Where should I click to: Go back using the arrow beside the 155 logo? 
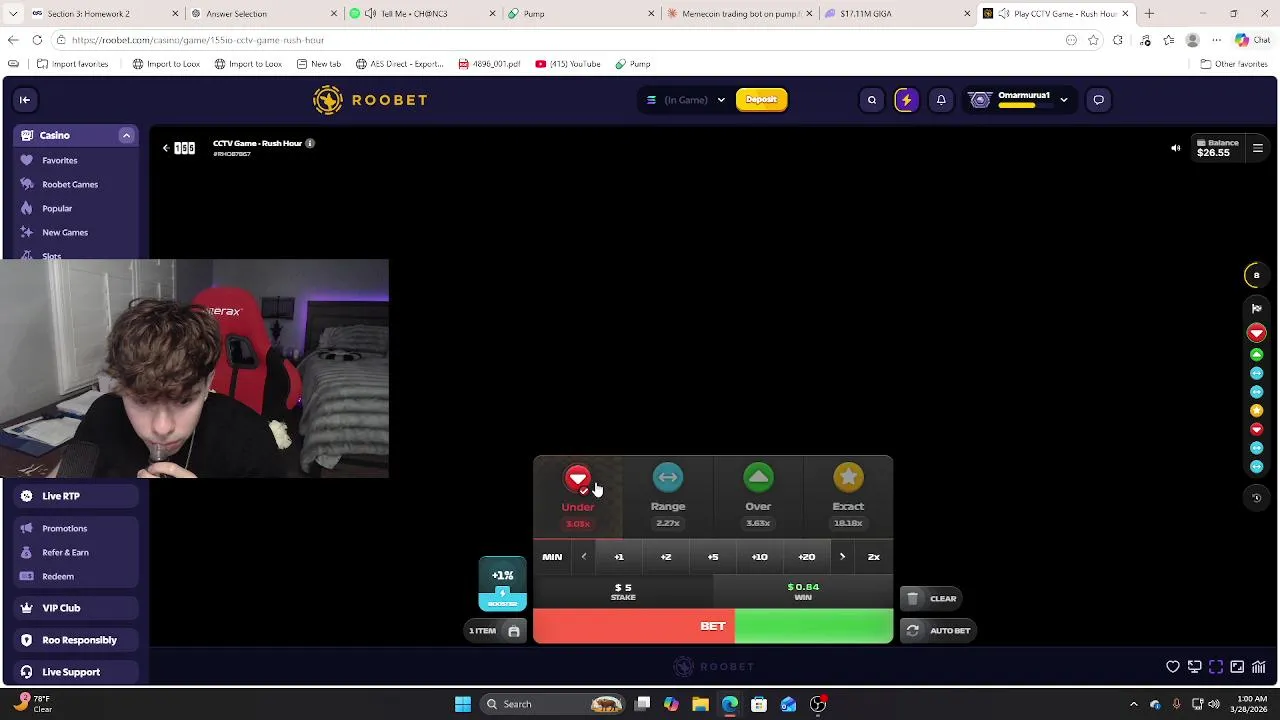166,148
